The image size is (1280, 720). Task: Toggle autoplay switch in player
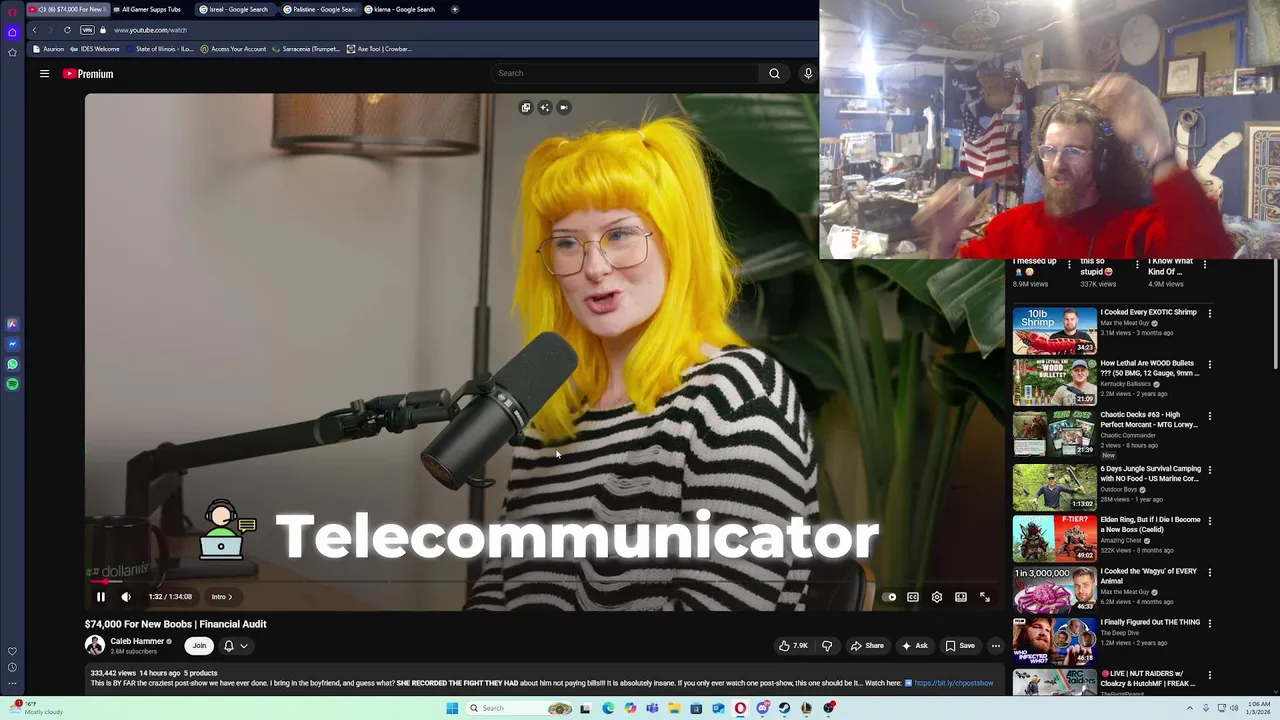[890, 597]
